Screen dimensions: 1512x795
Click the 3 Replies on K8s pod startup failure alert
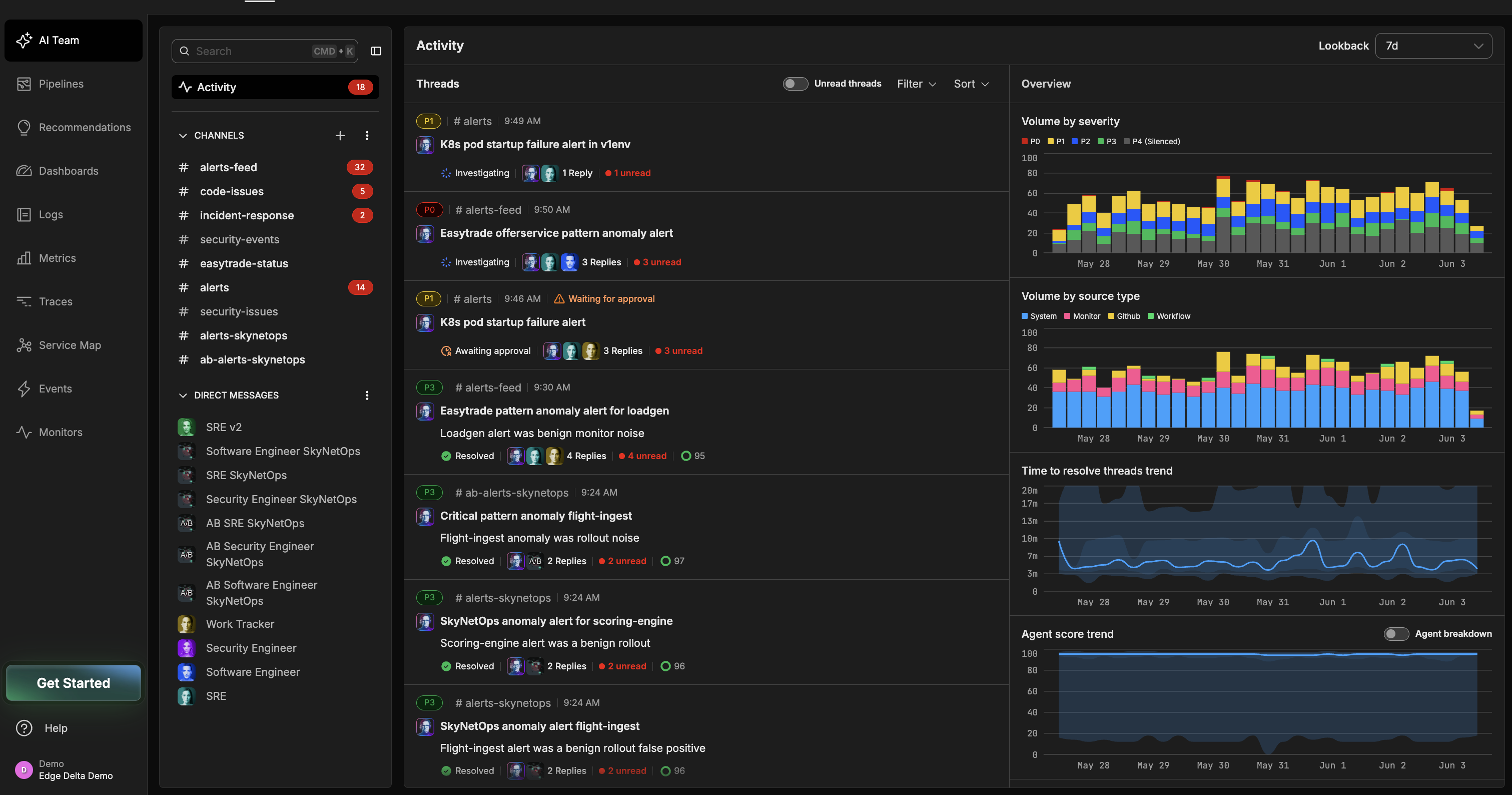pos(622,351)
